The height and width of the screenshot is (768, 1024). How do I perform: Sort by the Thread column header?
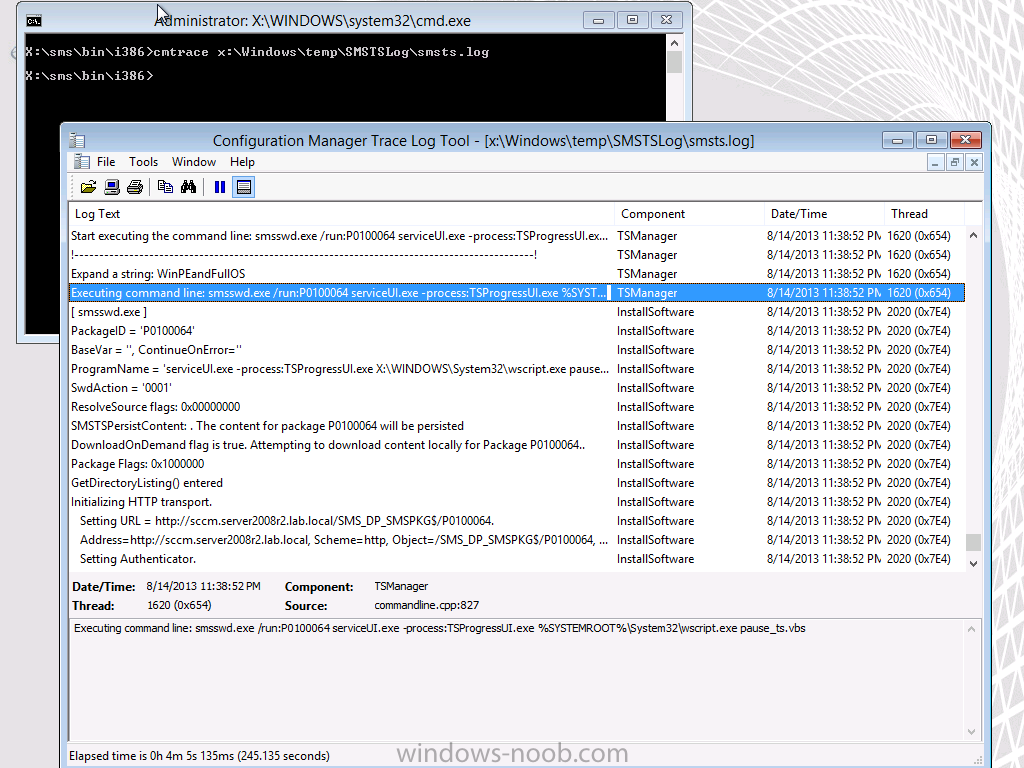pyautogui.click(x=925, y=214)
